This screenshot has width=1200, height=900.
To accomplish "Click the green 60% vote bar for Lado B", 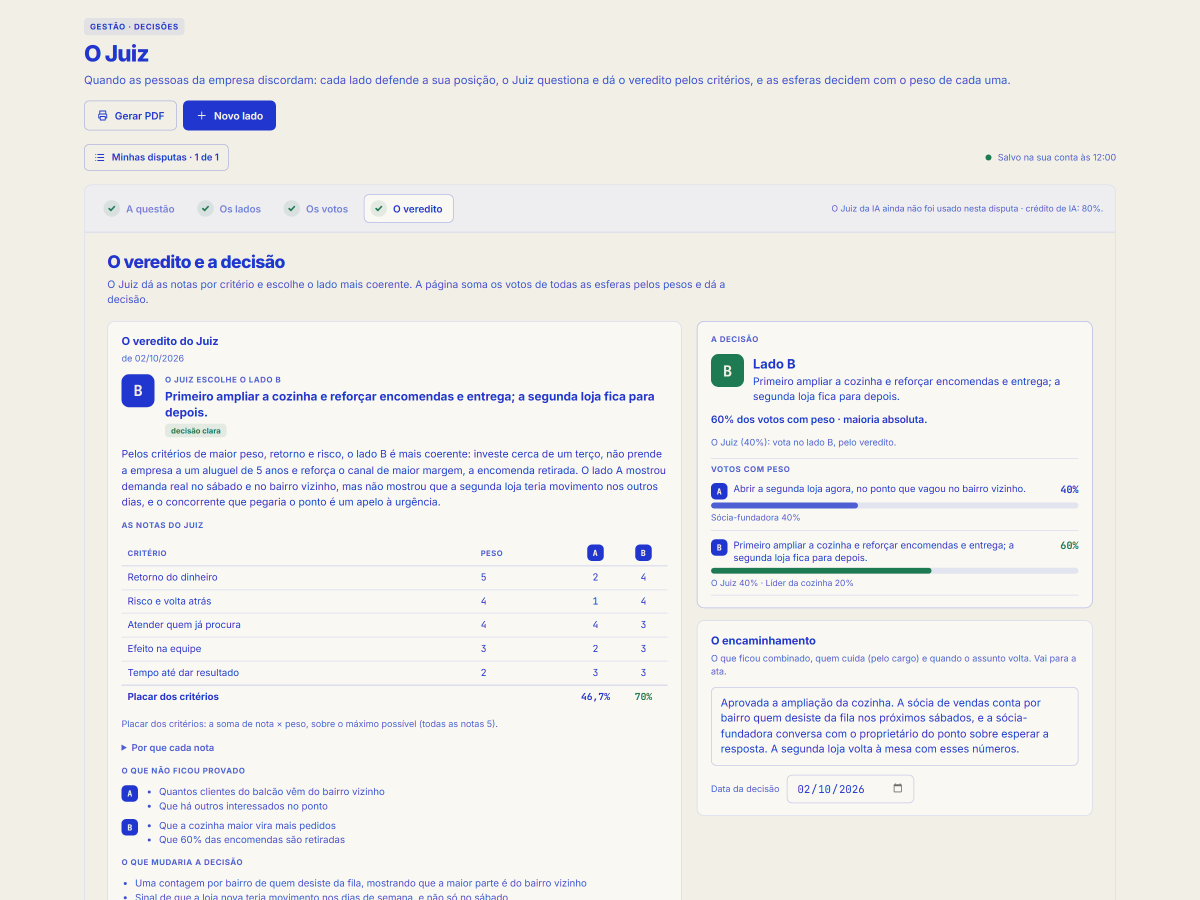I will tap(821, 571).
